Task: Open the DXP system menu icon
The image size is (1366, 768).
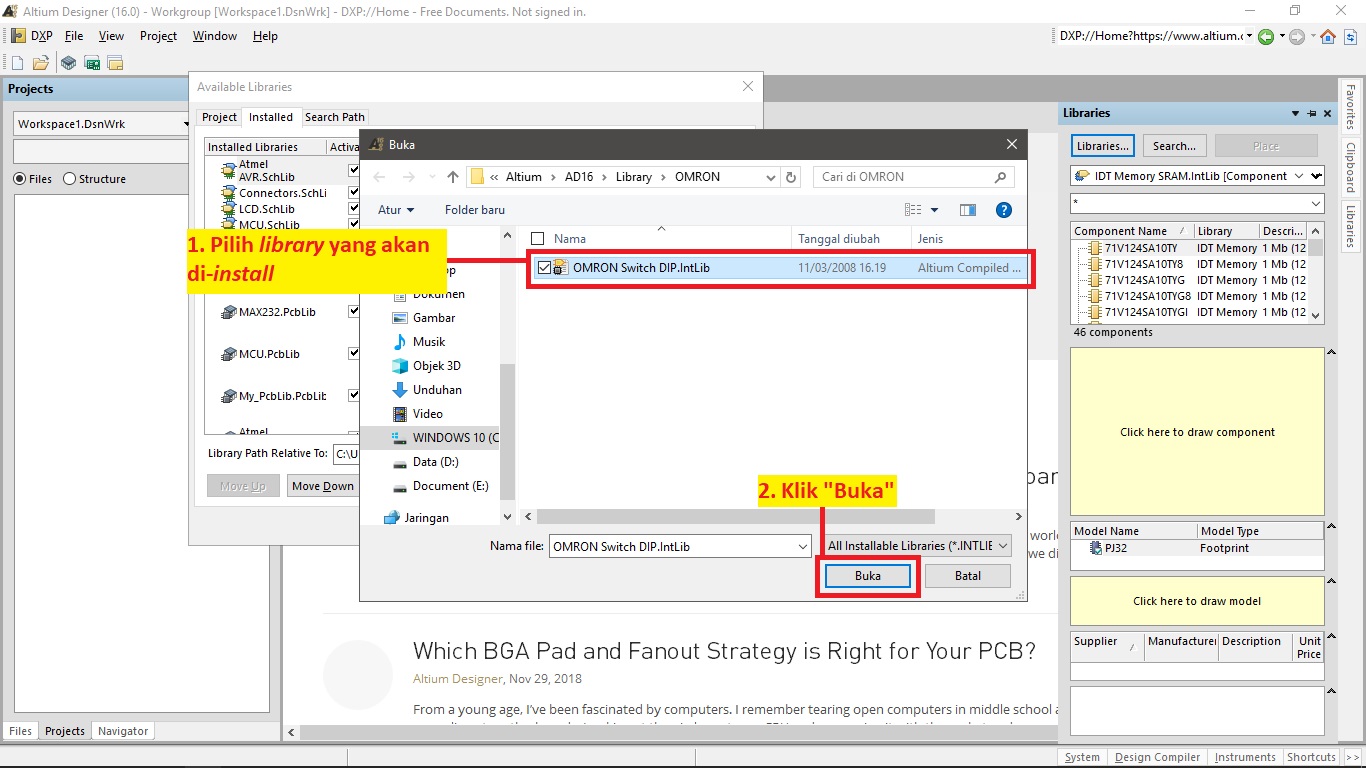Action: click(x=18, y=36)
